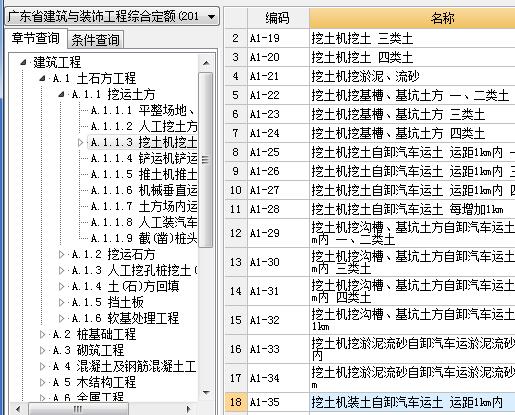Select A.1.1.9 截(凿)桩头 tree item
515x415 pixels.
coord(144,238)
